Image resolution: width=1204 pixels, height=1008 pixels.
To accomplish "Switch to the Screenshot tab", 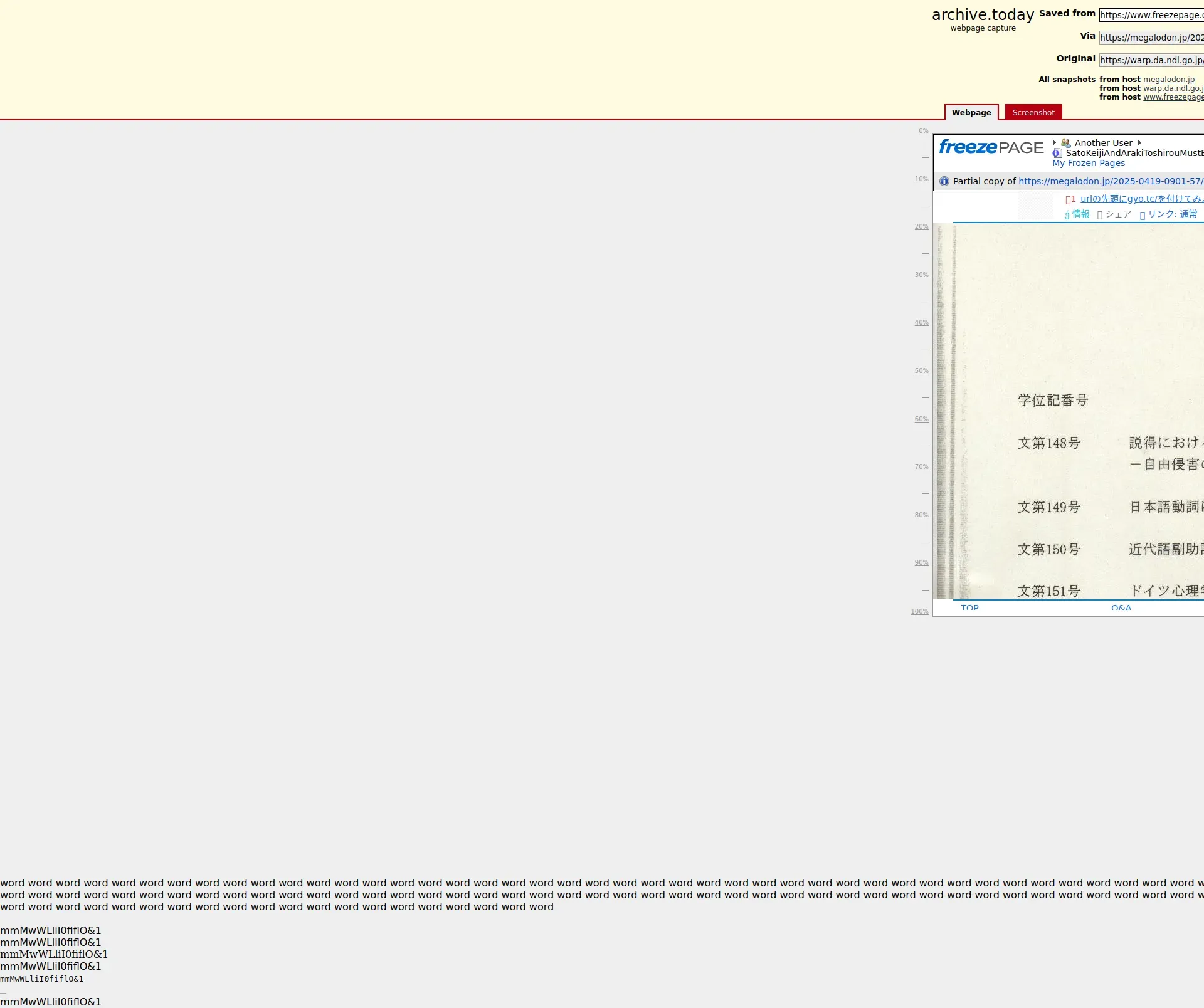I will tap(1033, 113).
